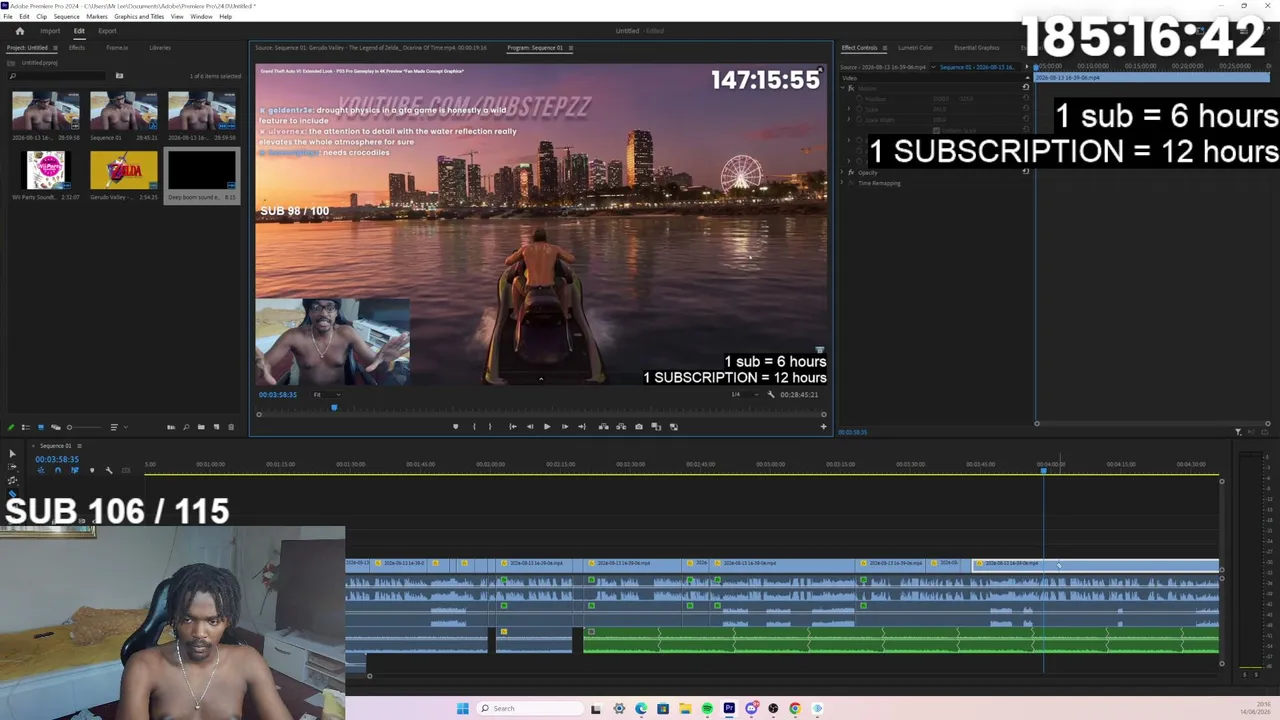Toggle Position animation stopwatch
The width and height of the screenshot is (1280, 720).
coord(859,99)
